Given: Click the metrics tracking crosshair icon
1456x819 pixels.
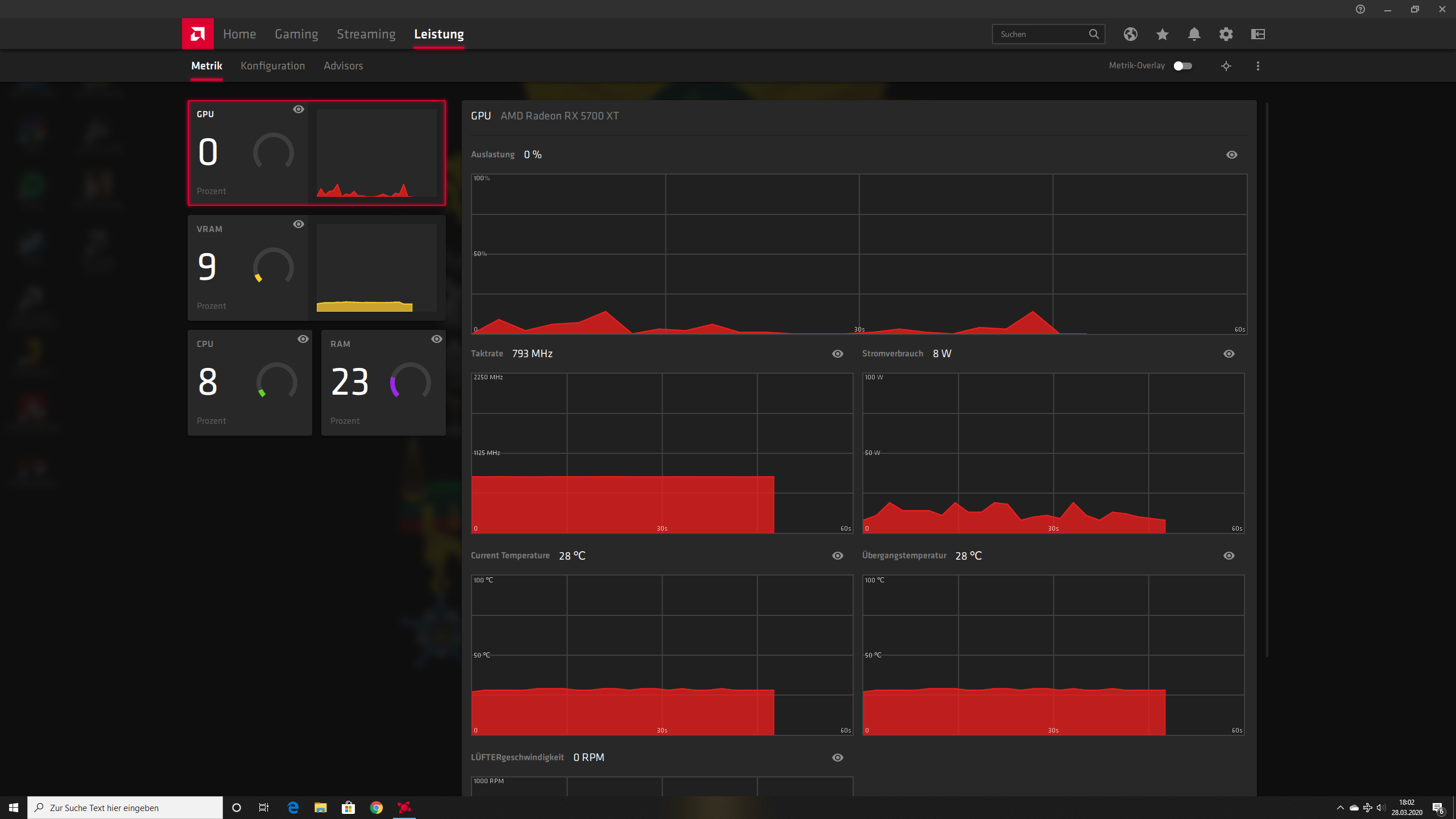Looking at the screenshot, I should pyautogui.click(x=1226, y=66).
